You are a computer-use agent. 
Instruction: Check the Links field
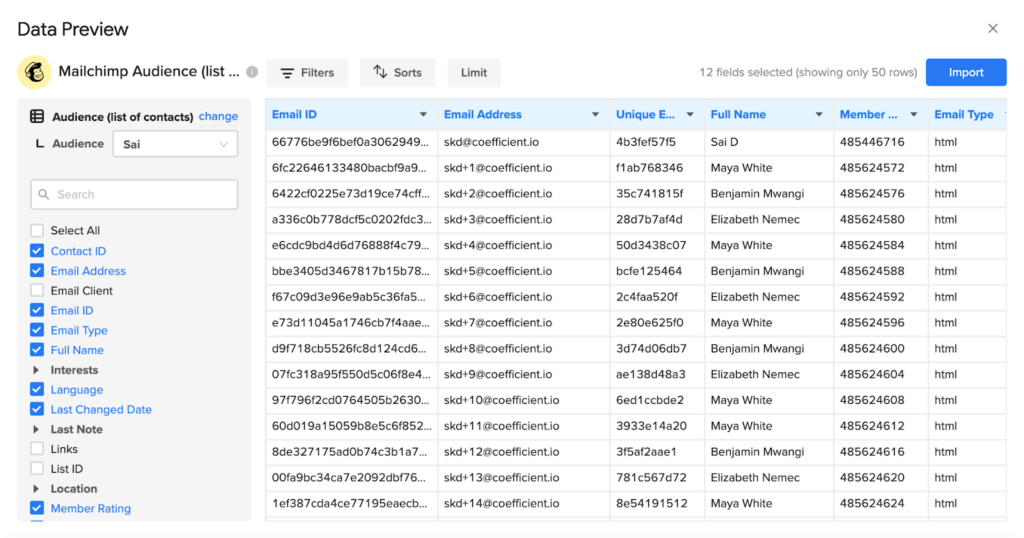[37, 449]
